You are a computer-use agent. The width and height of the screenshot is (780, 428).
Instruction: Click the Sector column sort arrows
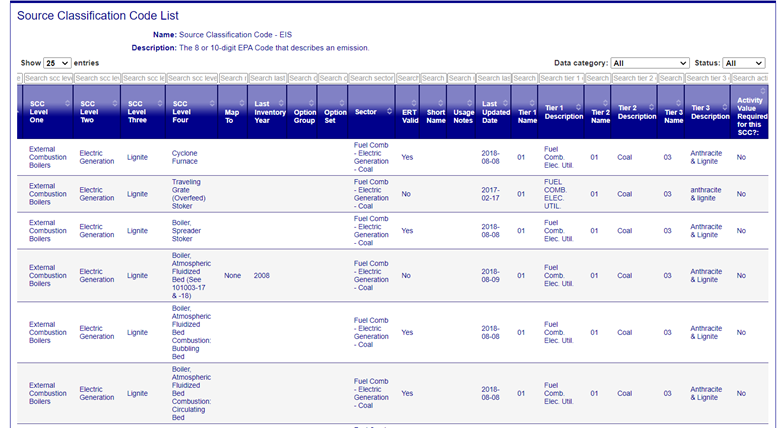pyautogui.click(x=390, y=111)
